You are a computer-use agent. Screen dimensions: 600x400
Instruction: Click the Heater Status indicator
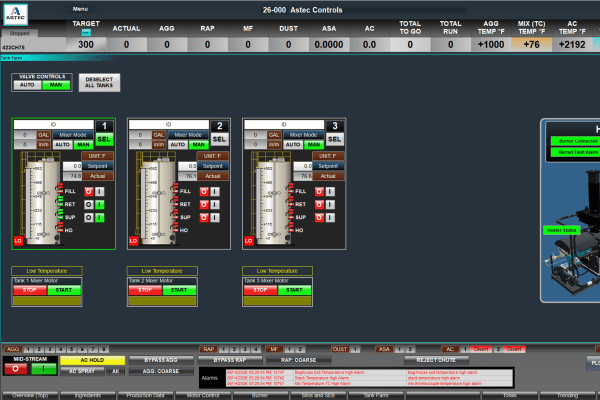[562, 230]
